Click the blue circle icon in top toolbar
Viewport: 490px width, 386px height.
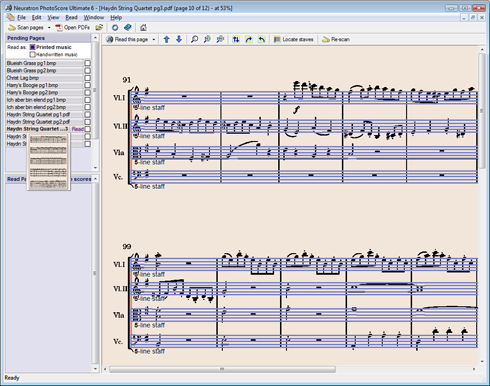point(115,28)
